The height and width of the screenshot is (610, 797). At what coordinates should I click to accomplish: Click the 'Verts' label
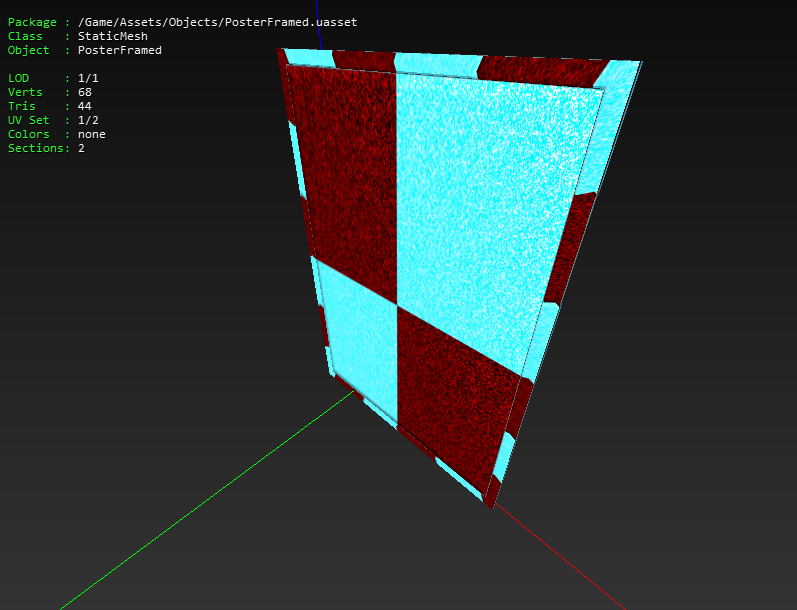click(25, 92)
